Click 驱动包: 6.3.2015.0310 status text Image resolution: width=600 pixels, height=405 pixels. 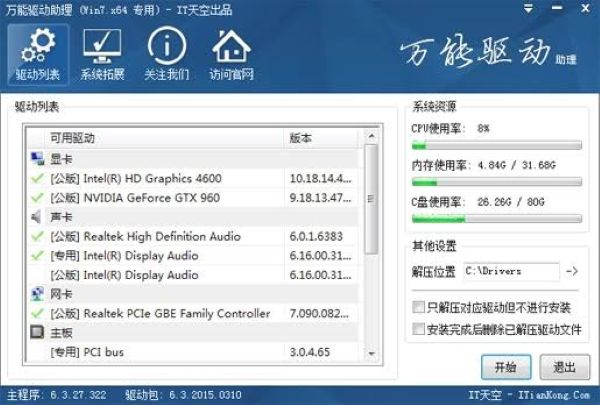[x=183, y=395]
